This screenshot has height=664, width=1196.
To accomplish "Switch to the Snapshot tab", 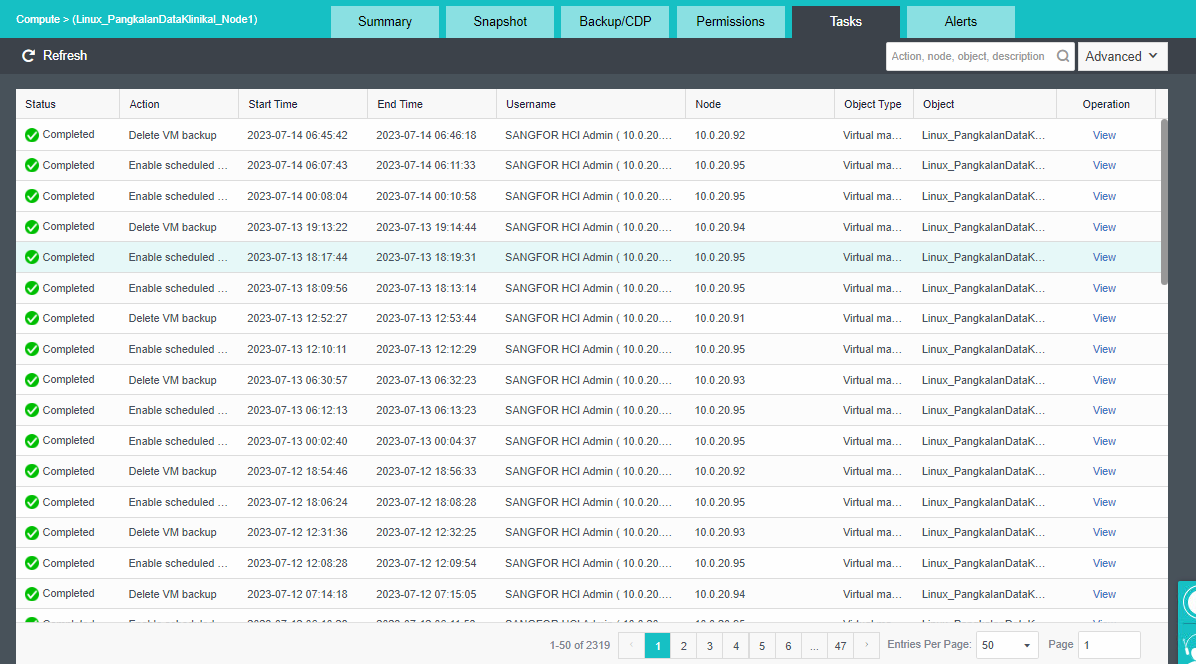I will [500, 22].
